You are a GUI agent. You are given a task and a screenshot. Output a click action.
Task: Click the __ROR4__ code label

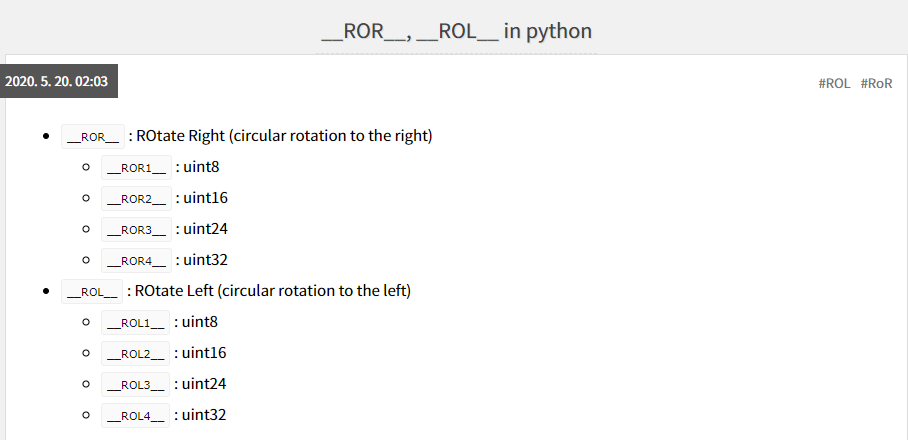[x=136, y=261]
